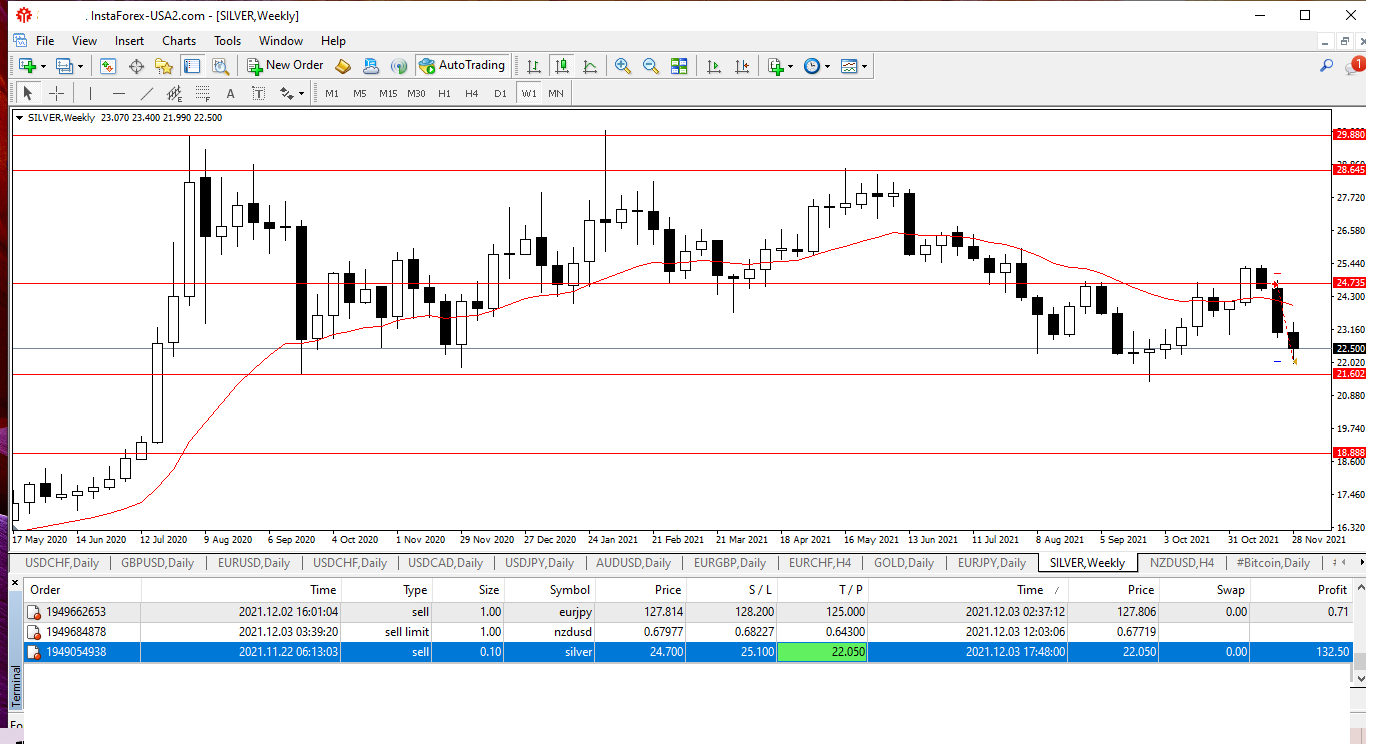Select the Horizontal Line drawing tool
Screen dimensions: 1382x744
[119, 93]
